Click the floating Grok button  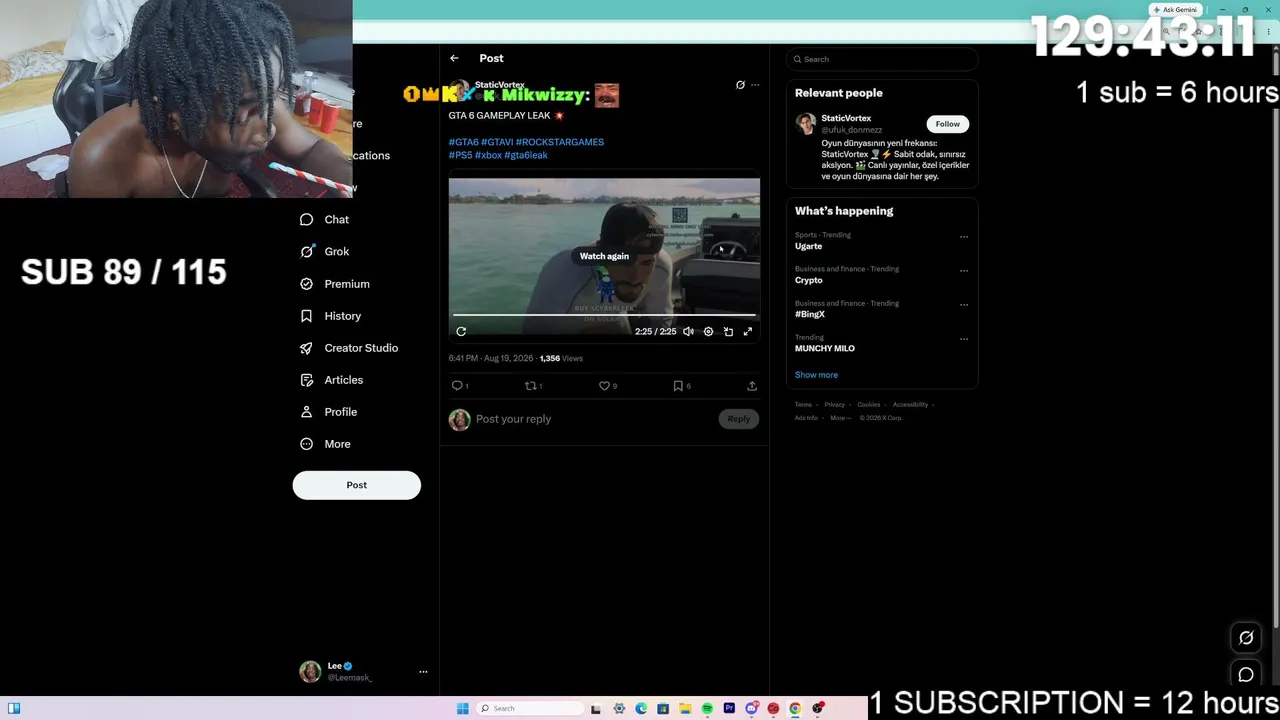coord(1246,638)
